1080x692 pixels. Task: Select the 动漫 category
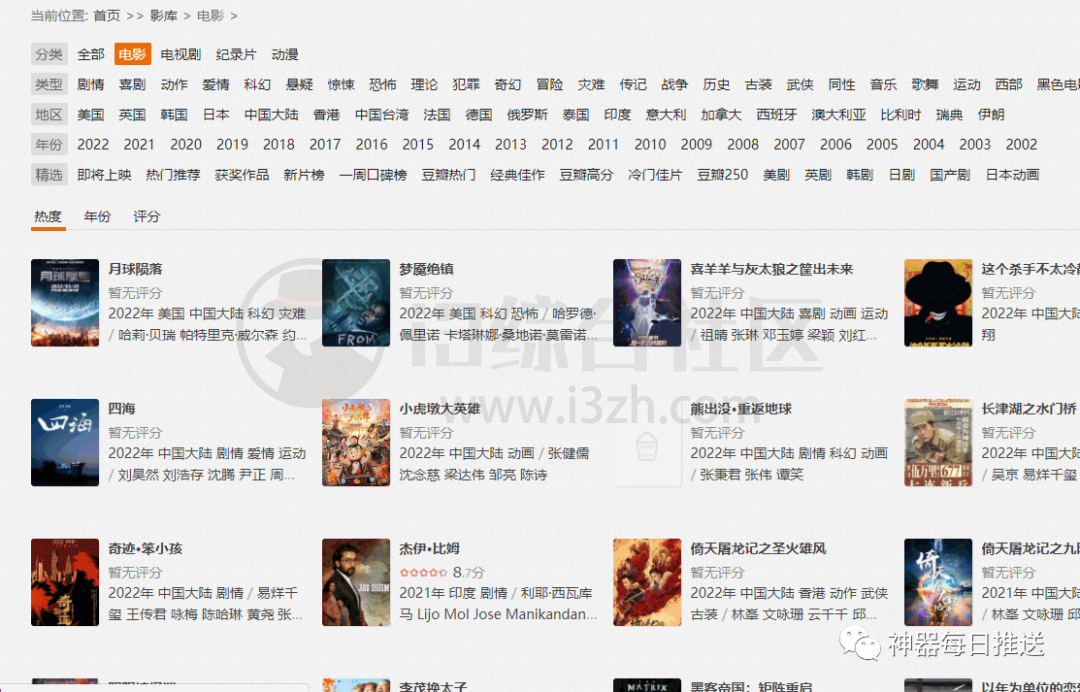click(x=284, y=54)
